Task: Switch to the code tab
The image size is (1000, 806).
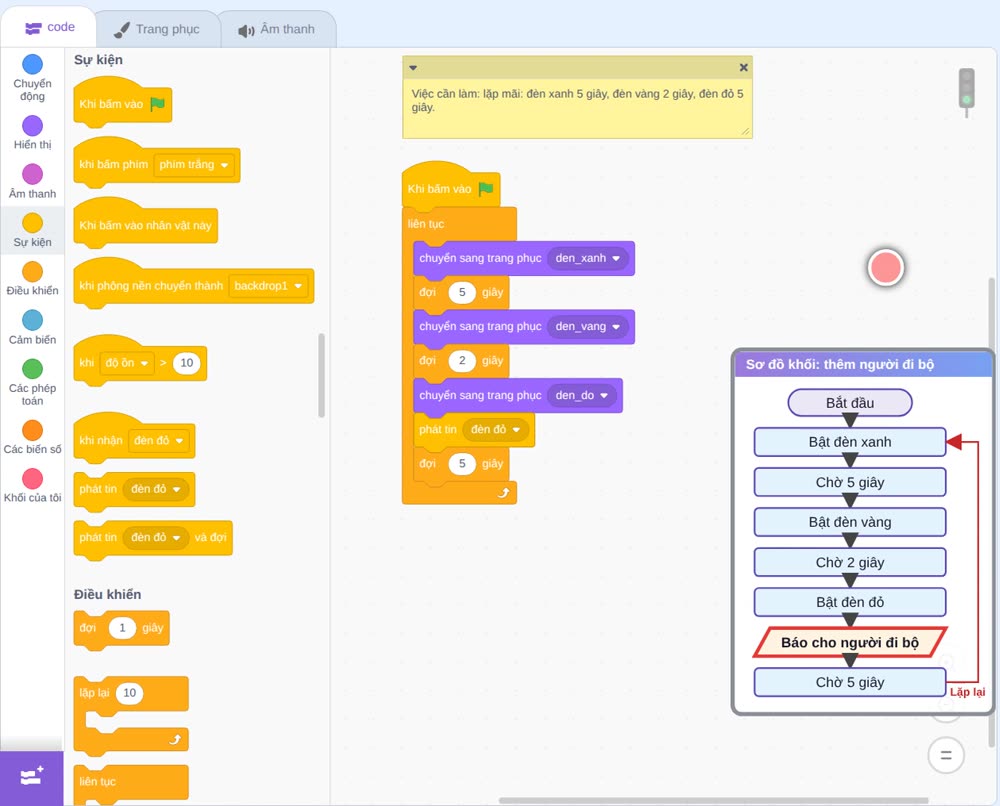Action: click(x=49, y=27)
